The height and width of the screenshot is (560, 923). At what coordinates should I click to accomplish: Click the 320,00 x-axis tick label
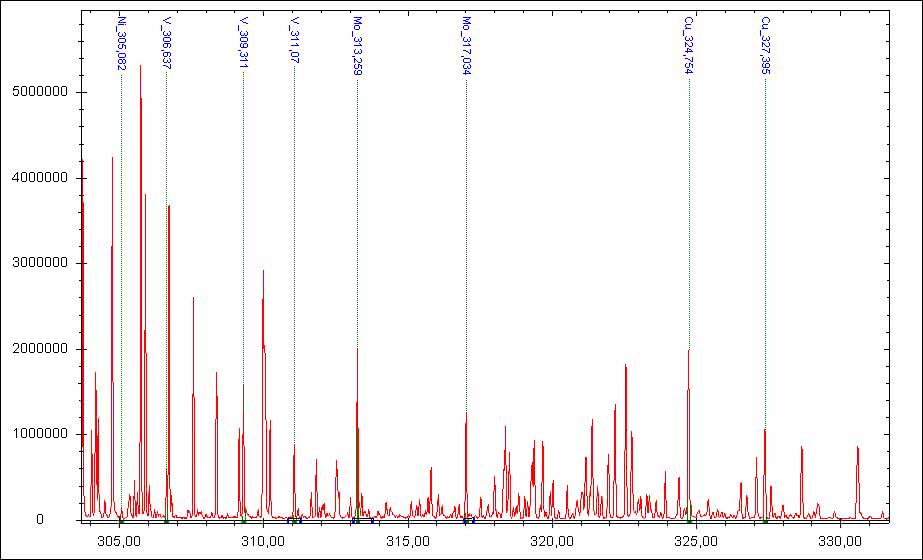[x=551, y=541]
